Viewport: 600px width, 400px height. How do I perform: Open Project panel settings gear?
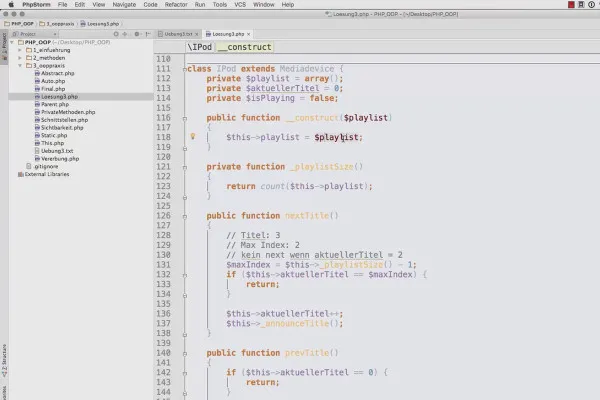(137, 34)
